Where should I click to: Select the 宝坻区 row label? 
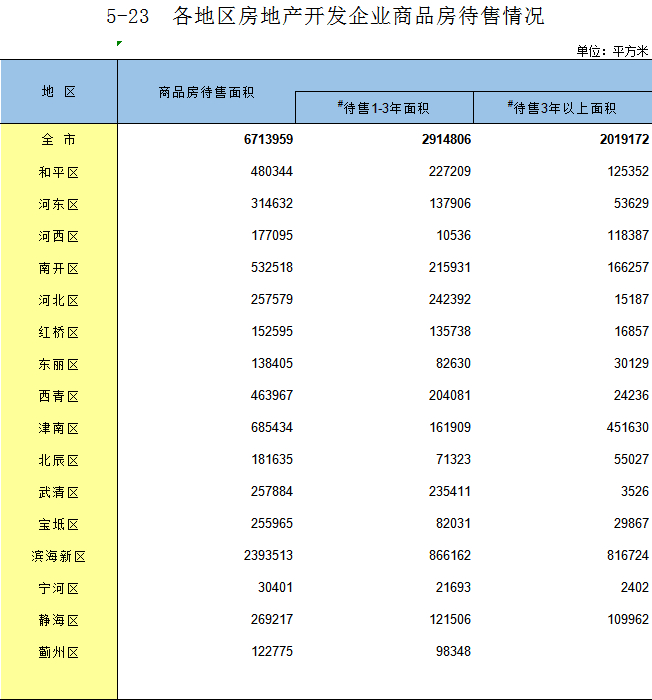[x=59, y=525]
